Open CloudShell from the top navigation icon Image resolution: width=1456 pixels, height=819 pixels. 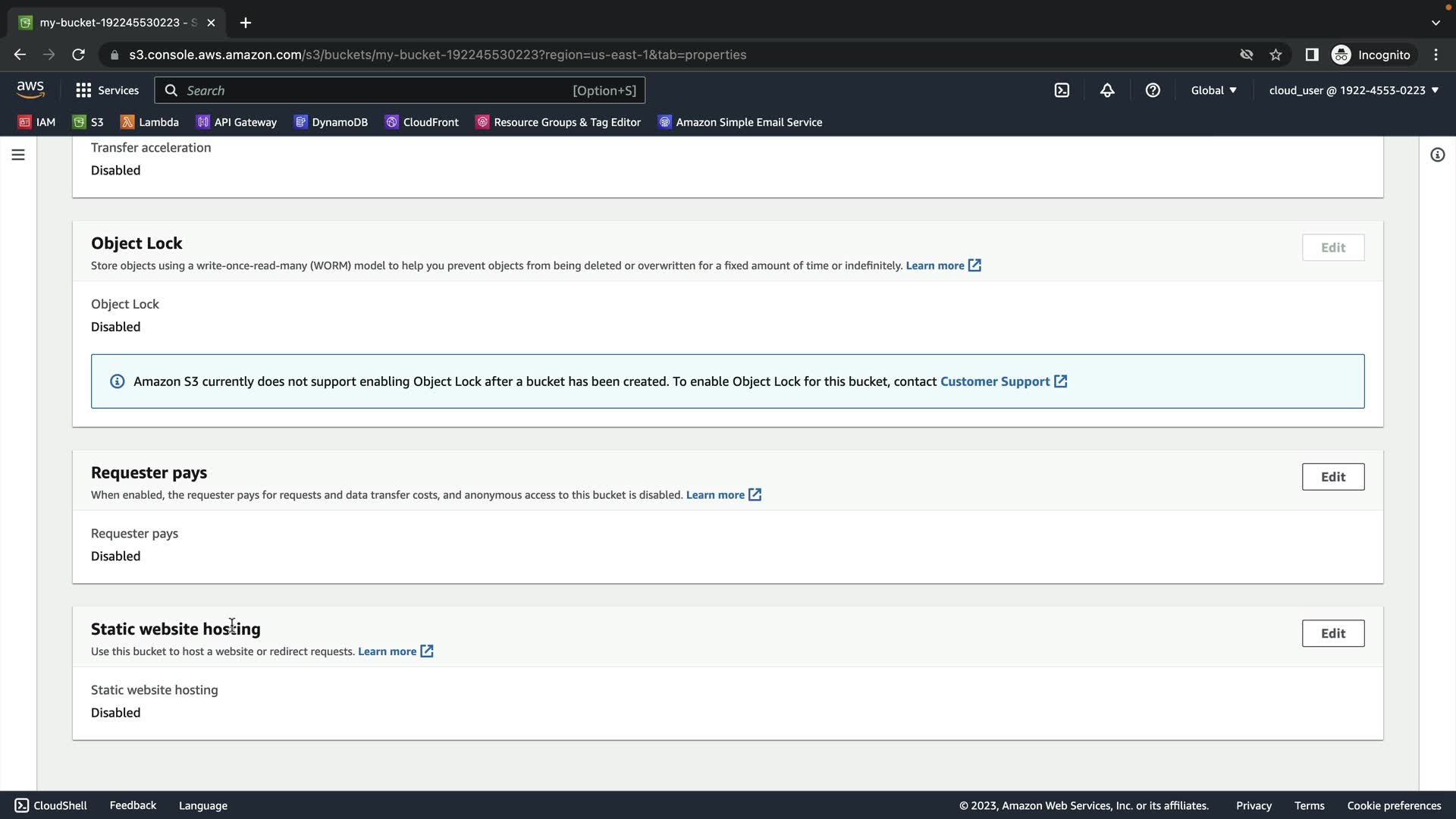point(1062,90)
